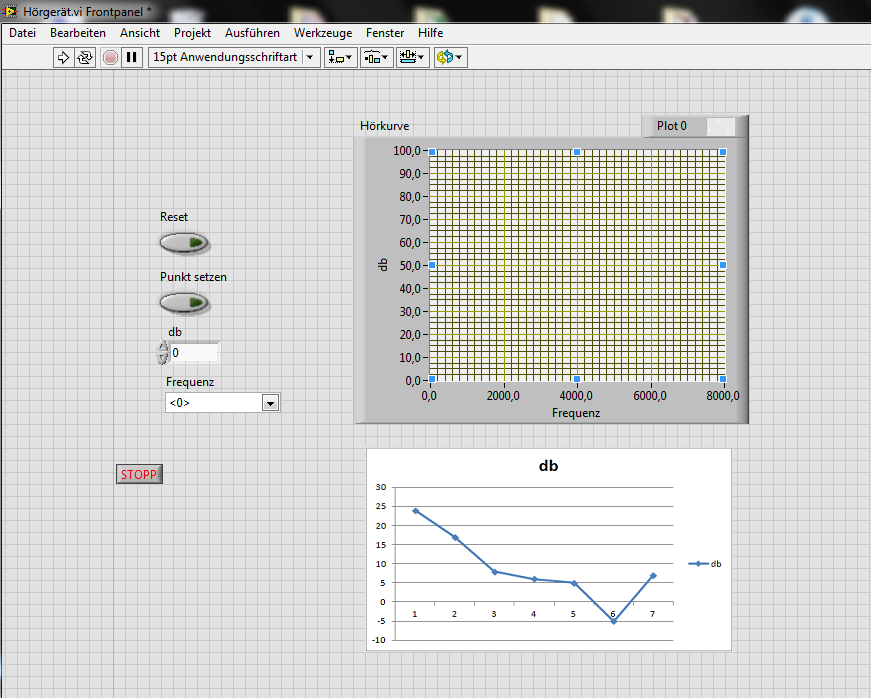871x698 pixels.
Task: Click the Pause toolbar button
Action: pos(132,57)
